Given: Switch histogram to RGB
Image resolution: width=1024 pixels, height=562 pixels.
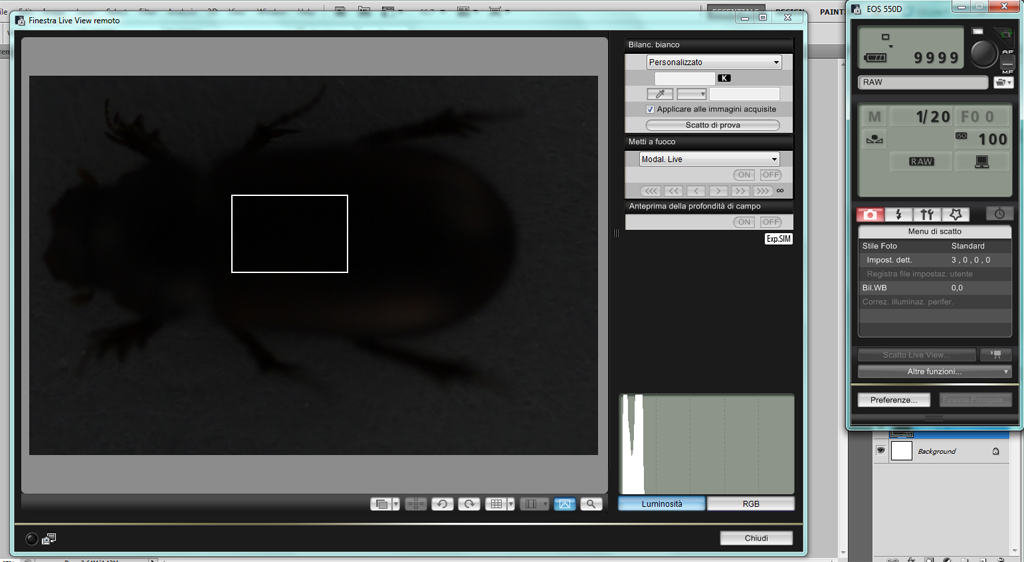Looking at the screenshot, I should point(750,504).
